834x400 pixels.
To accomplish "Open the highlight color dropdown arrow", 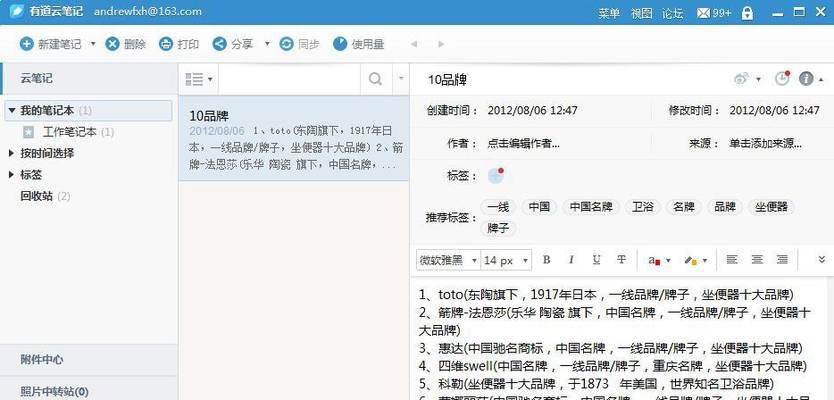I will 705,261.
